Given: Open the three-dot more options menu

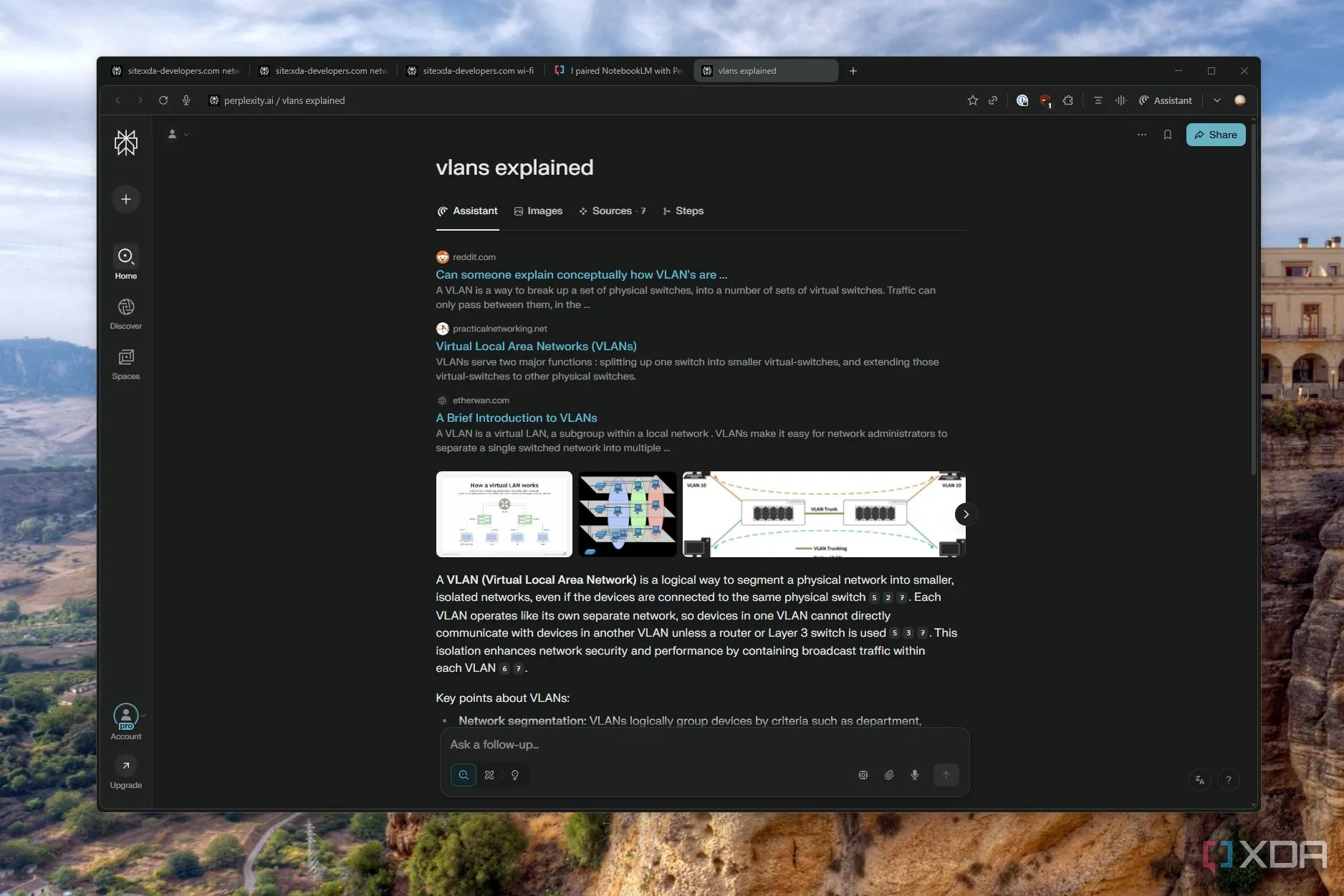Looking at the screenshot, I should click(x=1142, y=135).
